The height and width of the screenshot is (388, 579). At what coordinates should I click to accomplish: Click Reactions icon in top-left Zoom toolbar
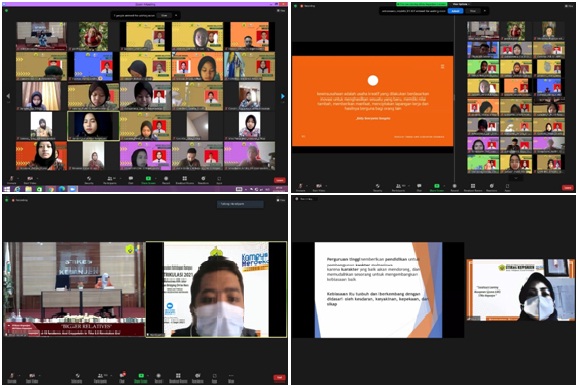[203, 179]
